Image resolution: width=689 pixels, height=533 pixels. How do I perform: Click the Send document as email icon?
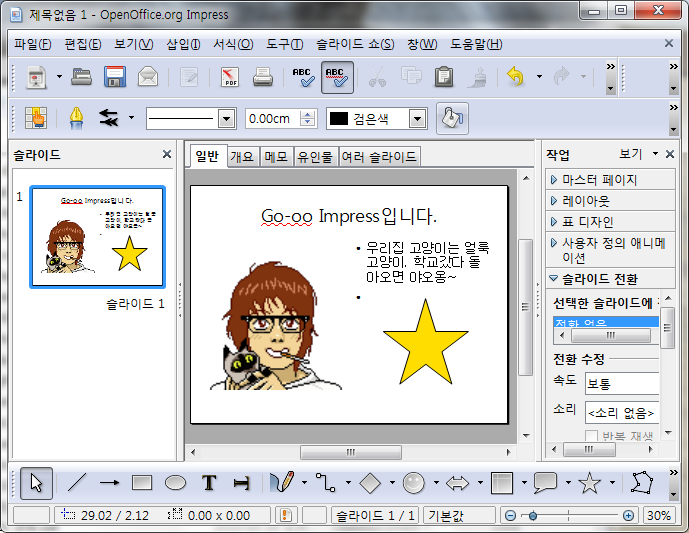[148, 77]
